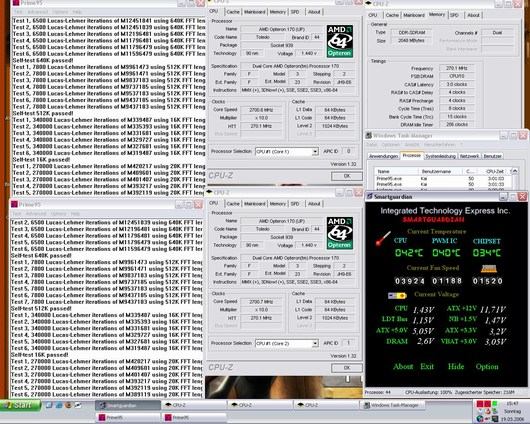The width and height of the screenshot is (530, 424).
Task: Click memory Frequency value 270.1 MHz in Timings
Action: pos(457,68)
